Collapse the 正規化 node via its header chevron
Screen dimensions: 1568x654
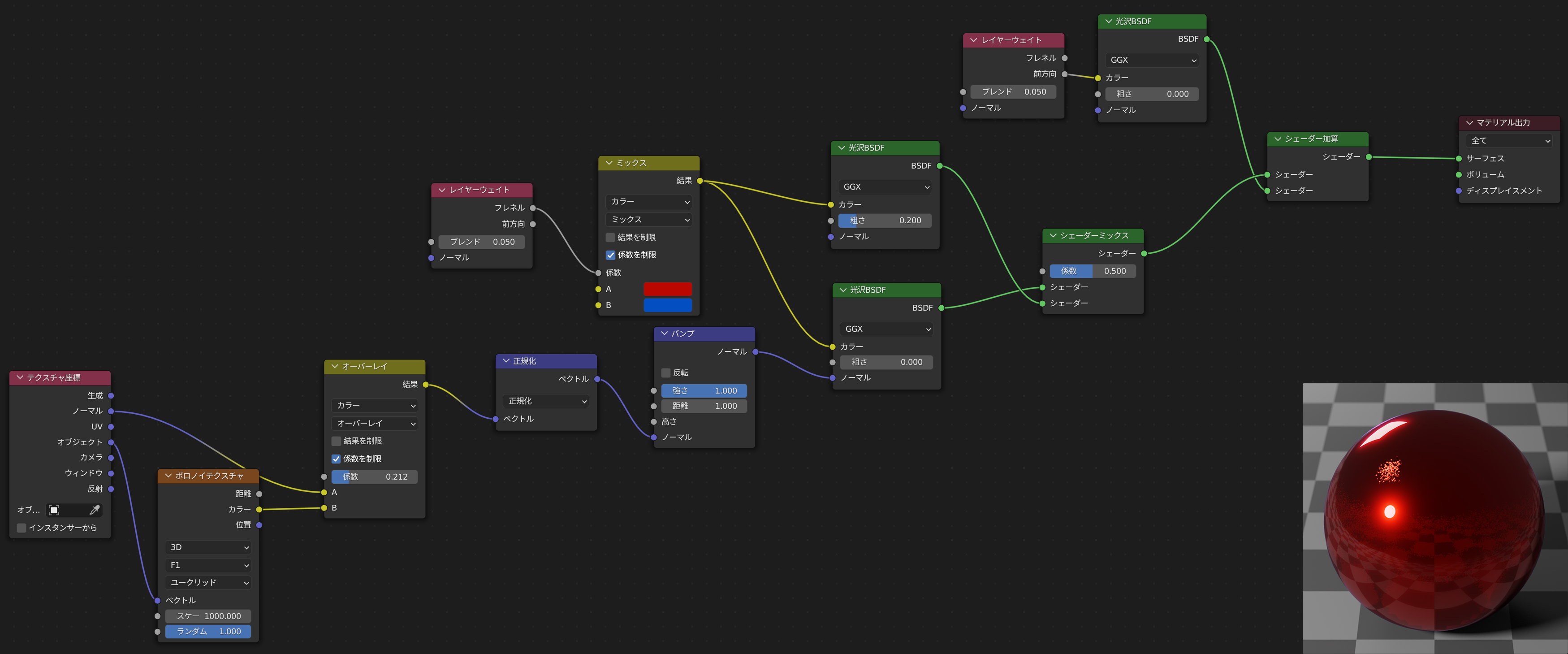point(506,361)
